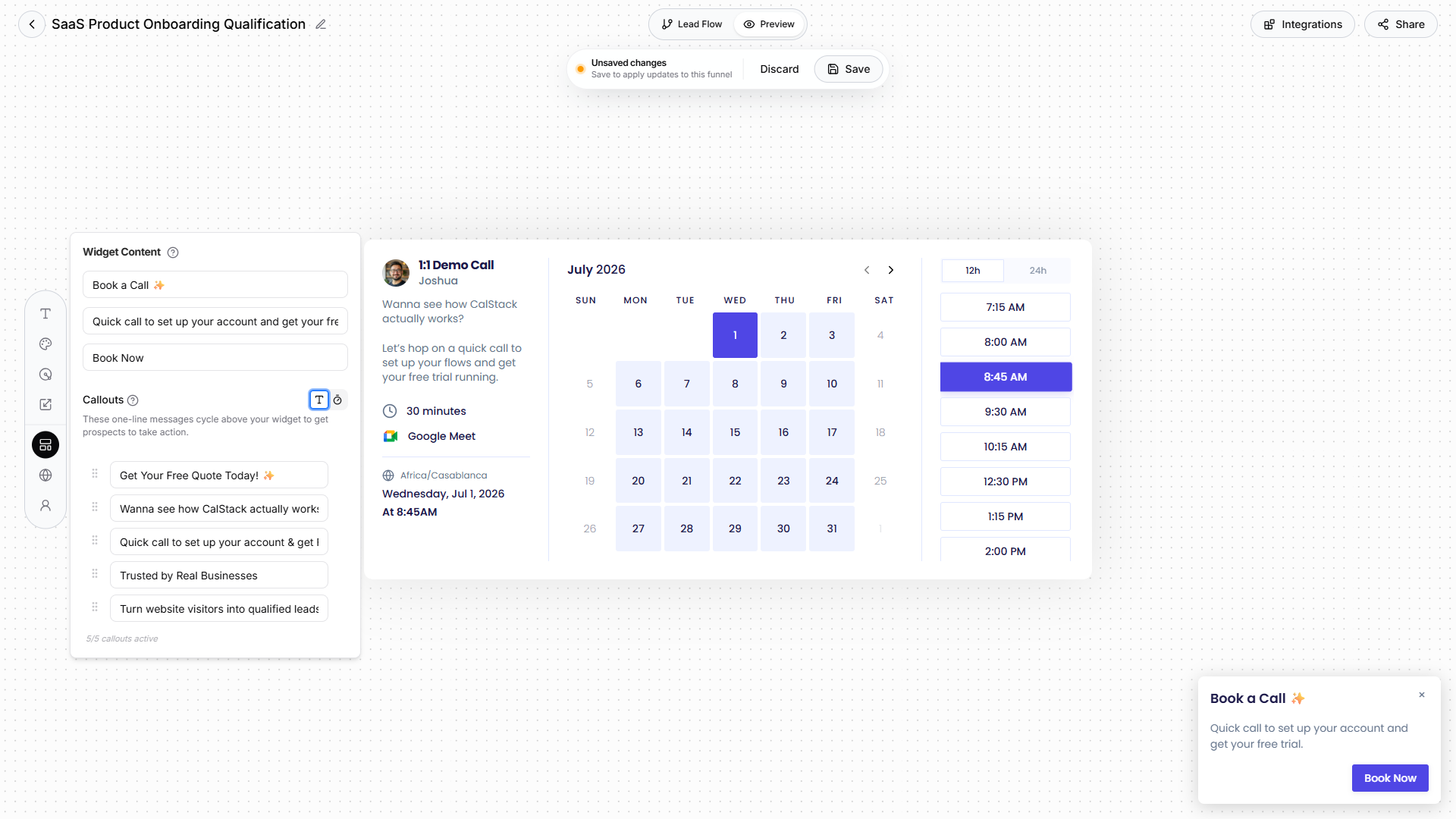This screenshot has height=819, width=1456.
Task: Select July 3 in the calendar
Action: [832, 335]
